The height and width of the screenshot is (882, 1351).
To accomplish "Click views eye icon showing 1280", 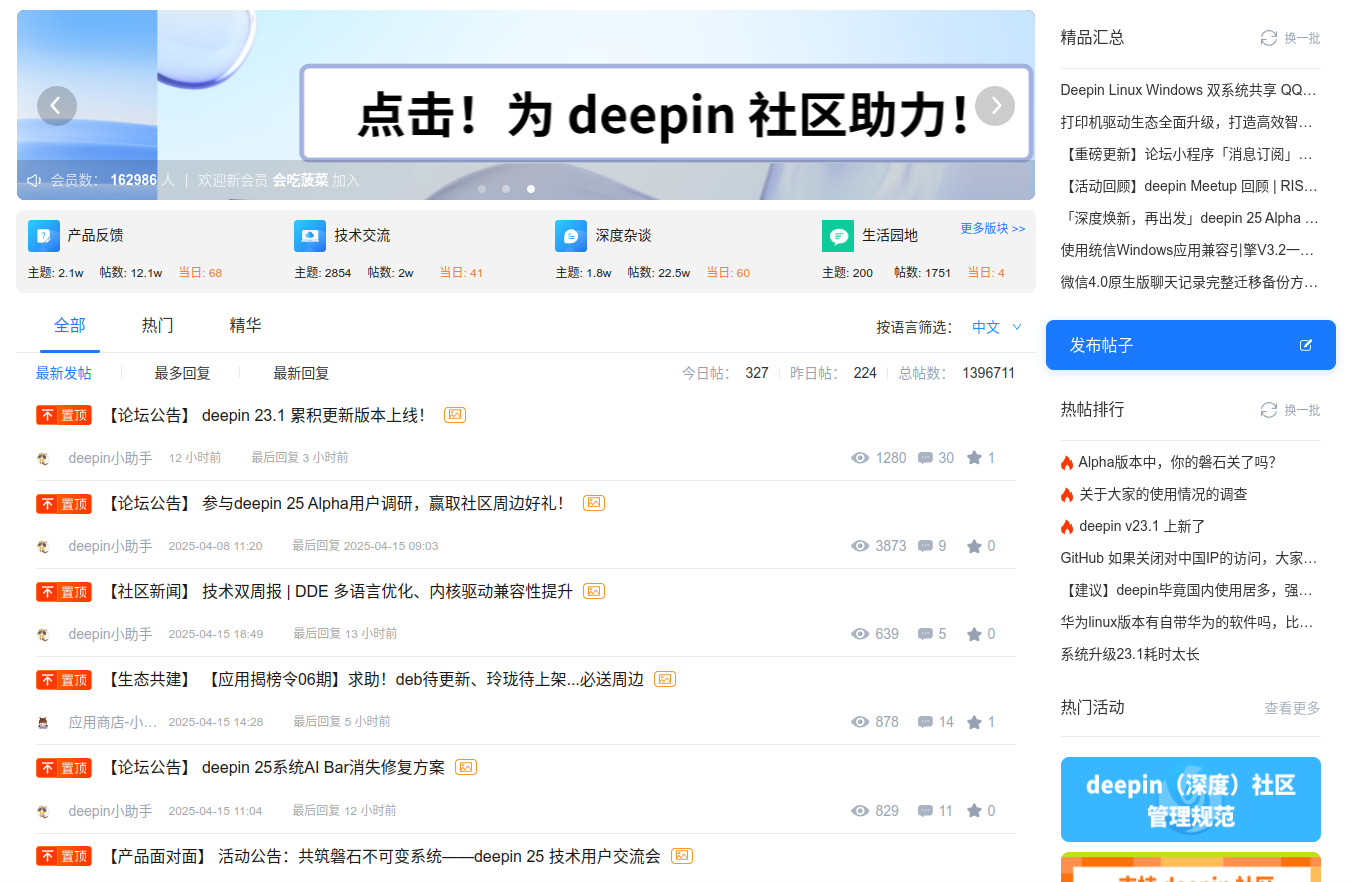I will click(x=860, y=458).
